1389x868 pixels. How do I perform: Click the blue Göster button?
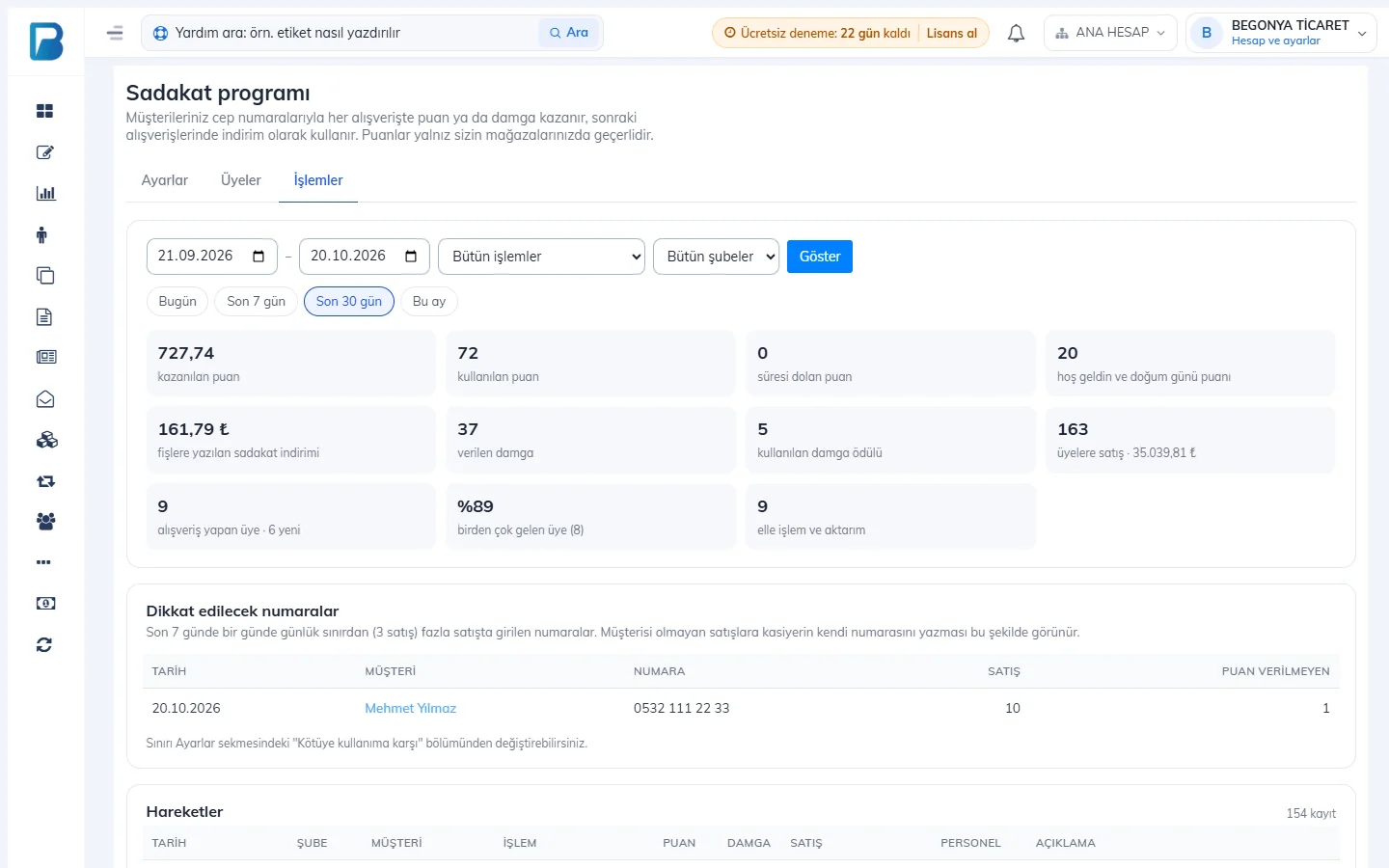(x=820, y=257)
